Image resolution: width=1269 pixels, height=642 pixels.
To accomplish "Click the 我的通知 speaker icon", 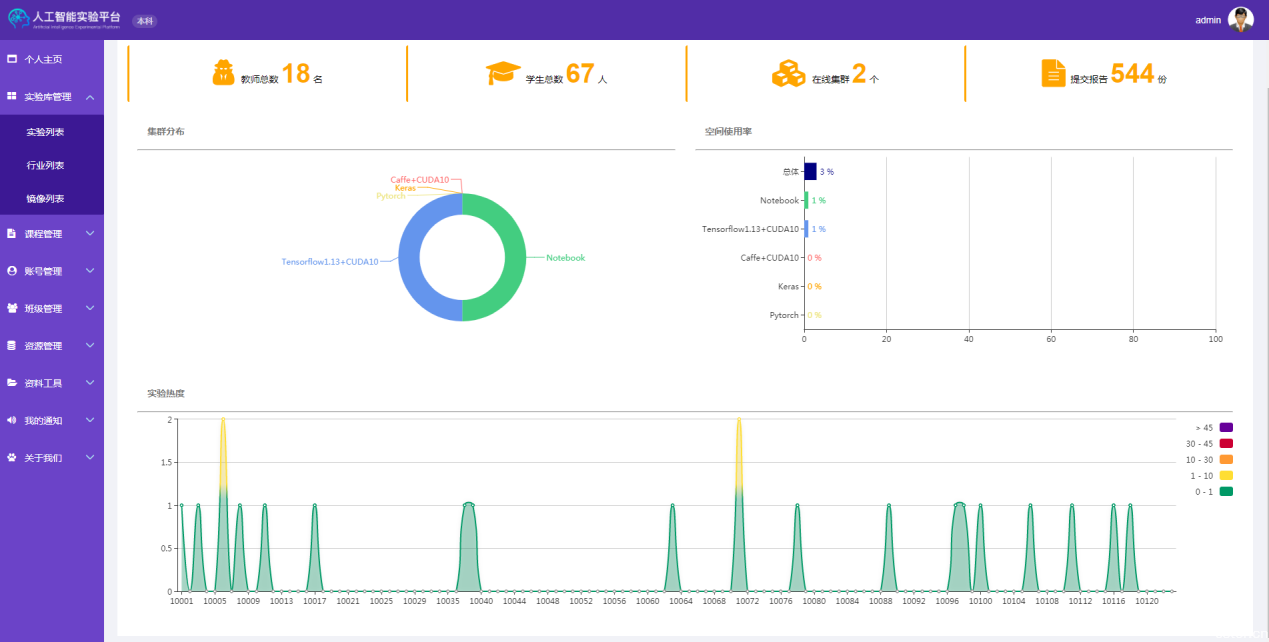I will 12,420.
